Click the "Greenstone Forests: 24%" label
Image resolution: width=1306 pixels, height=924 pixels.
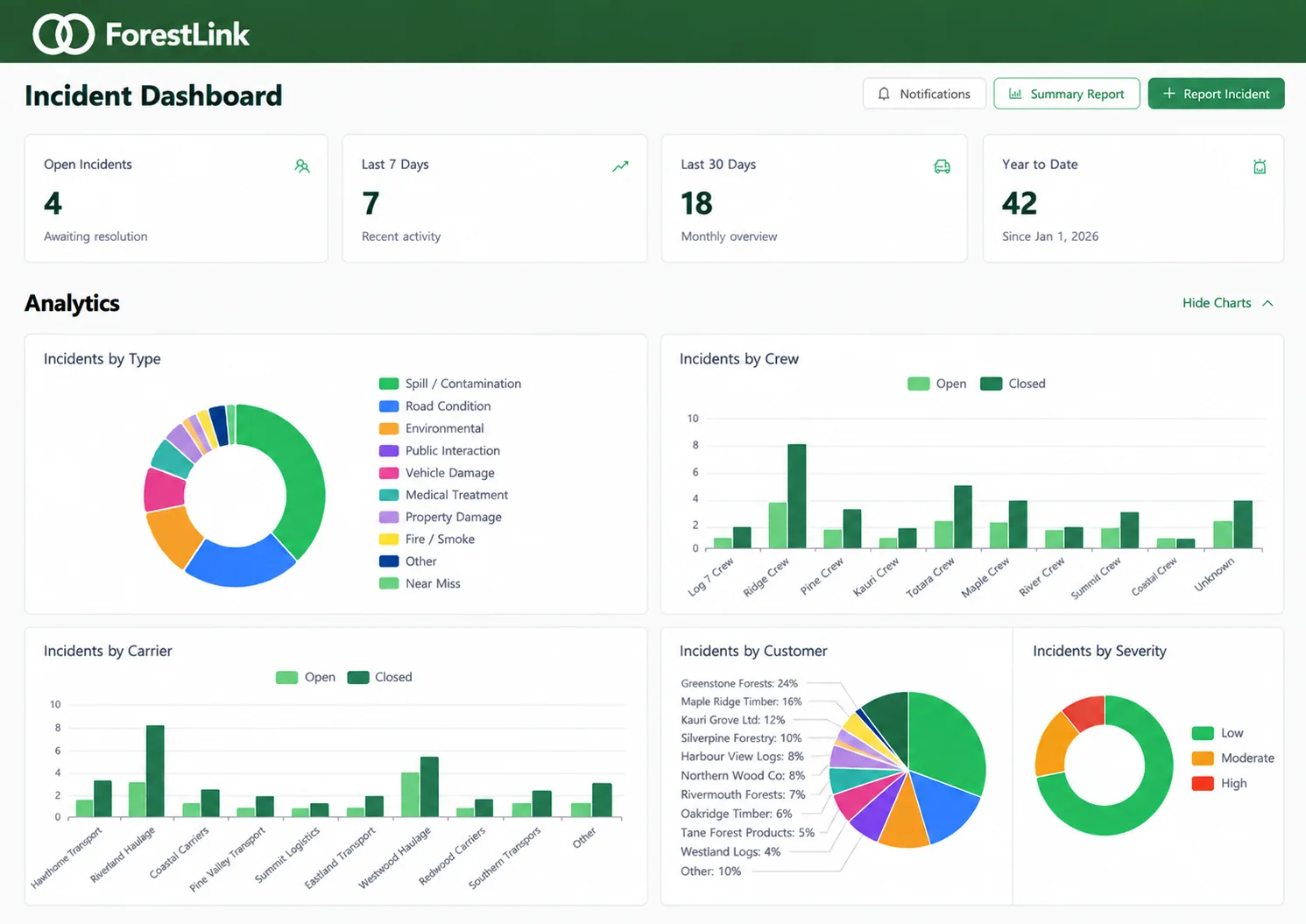739,683
